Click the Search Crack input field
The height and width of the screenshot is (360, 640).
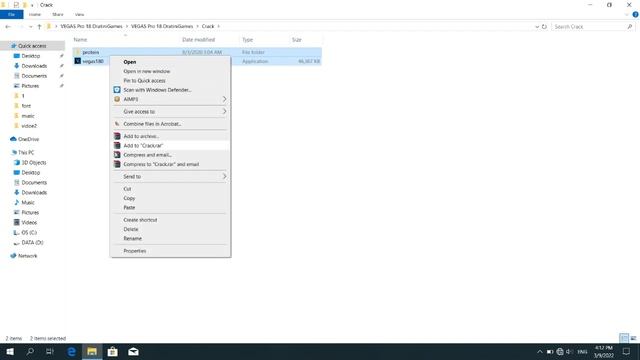[593, 27]
